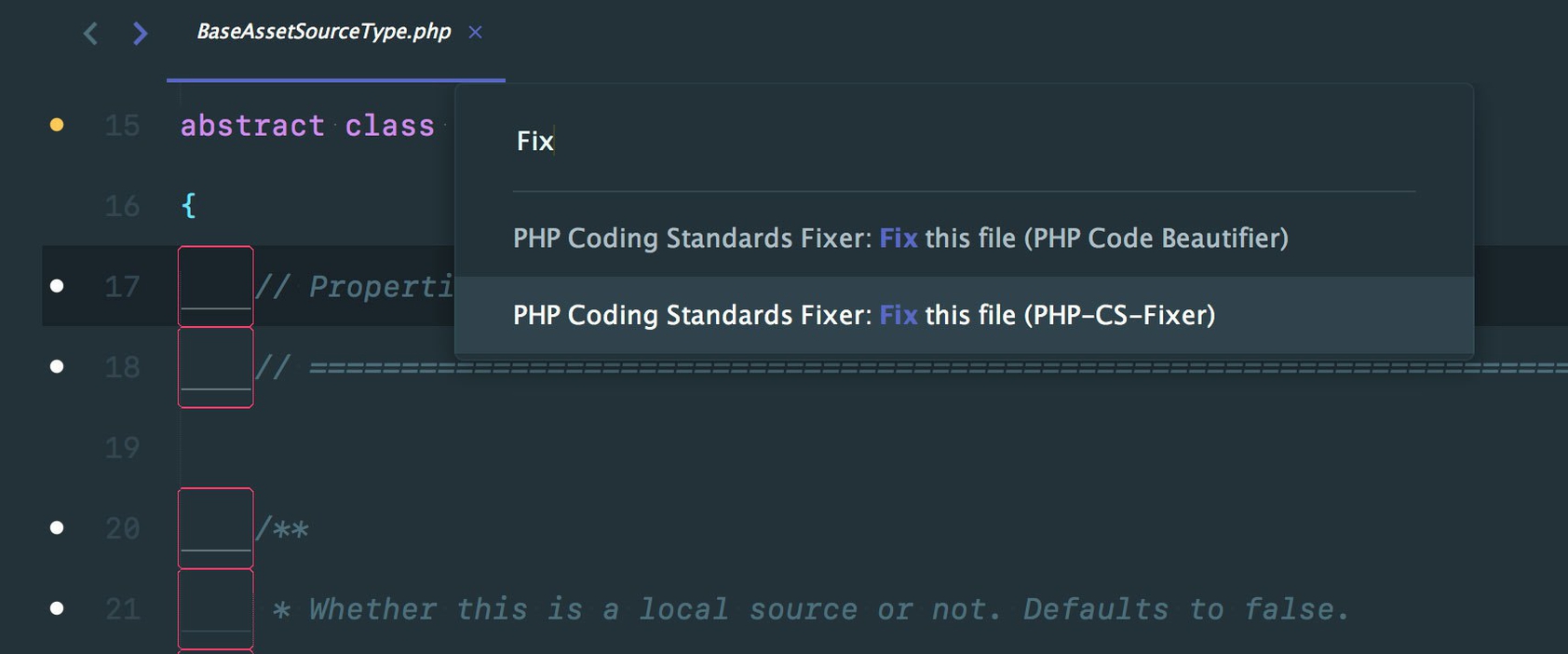Click the close icon on the file tab
The height and width of the screenshot is (654, 1568).
475,32
